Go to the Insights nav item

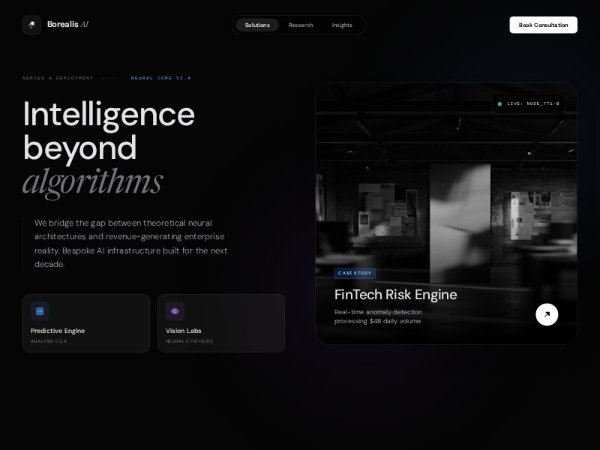point(342,25)
